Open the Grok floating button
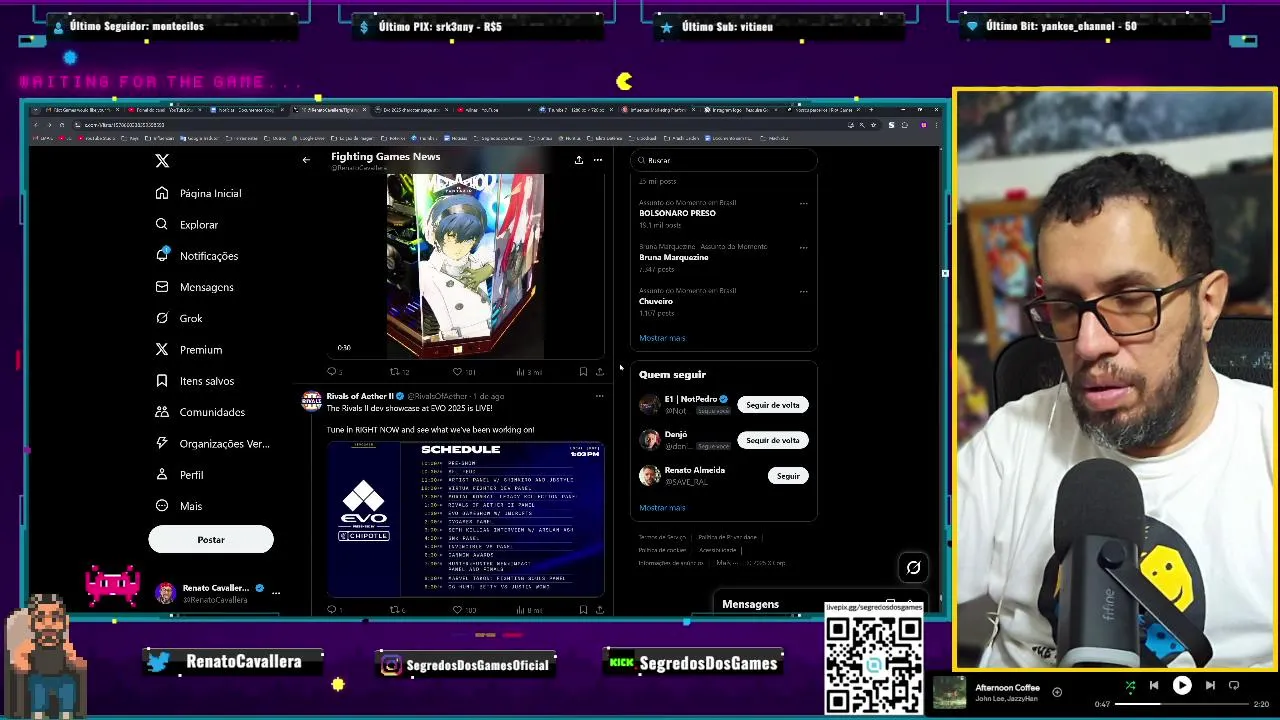The image size is (1280, 720). click(913, 568)
